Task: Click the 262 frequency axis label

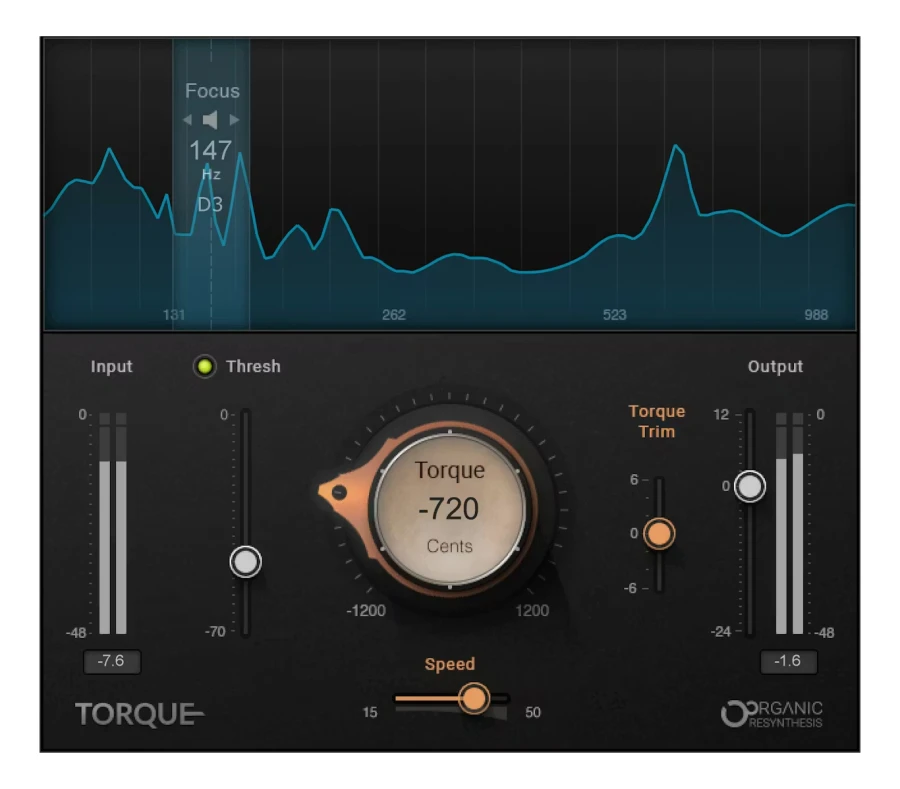Action: tap(394, 314)
